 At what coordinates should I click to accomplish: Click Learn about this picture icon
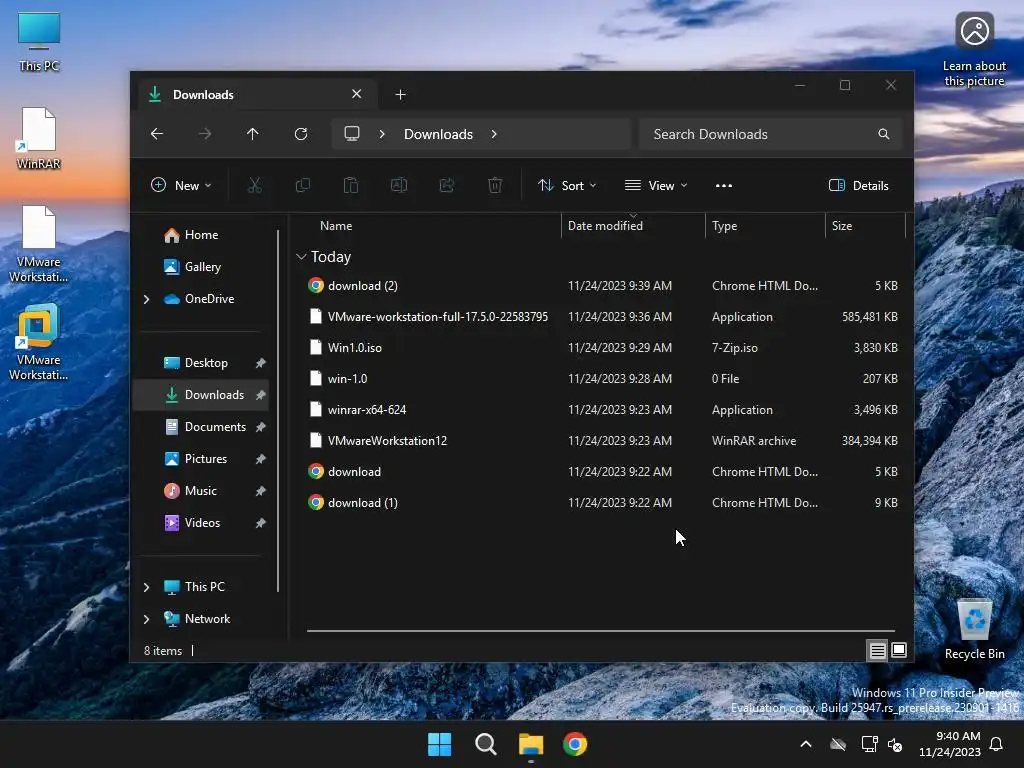coord(974,49)
